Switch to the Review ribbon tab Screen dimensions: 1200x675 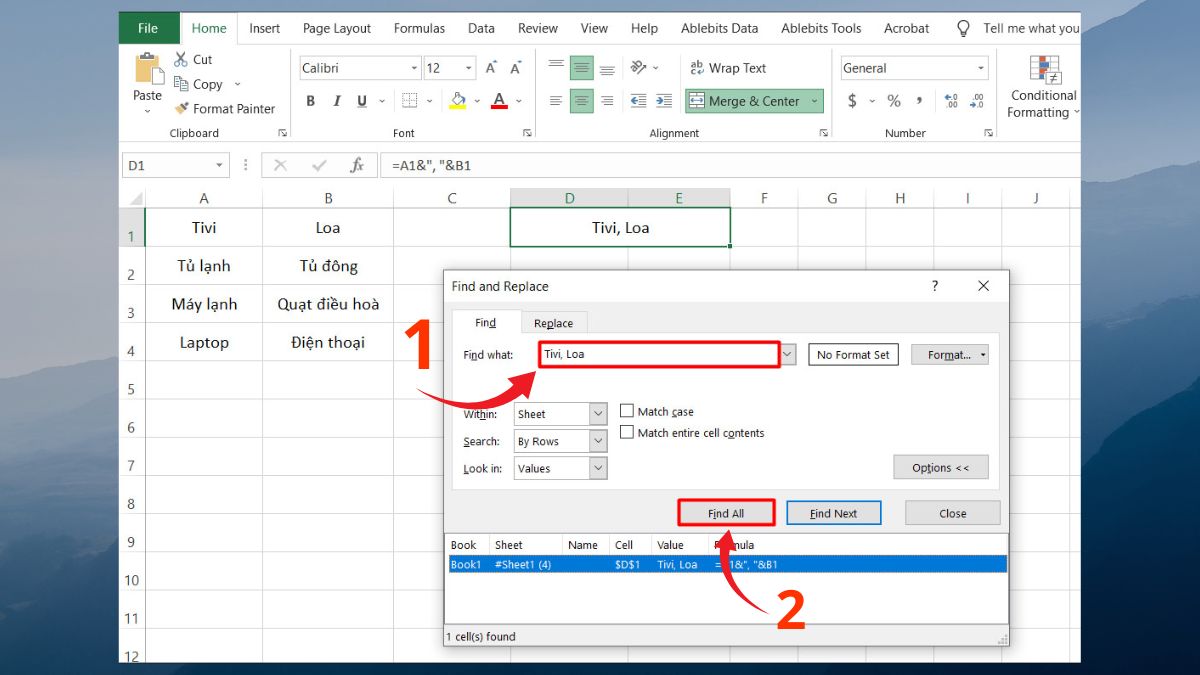(538, 28)
